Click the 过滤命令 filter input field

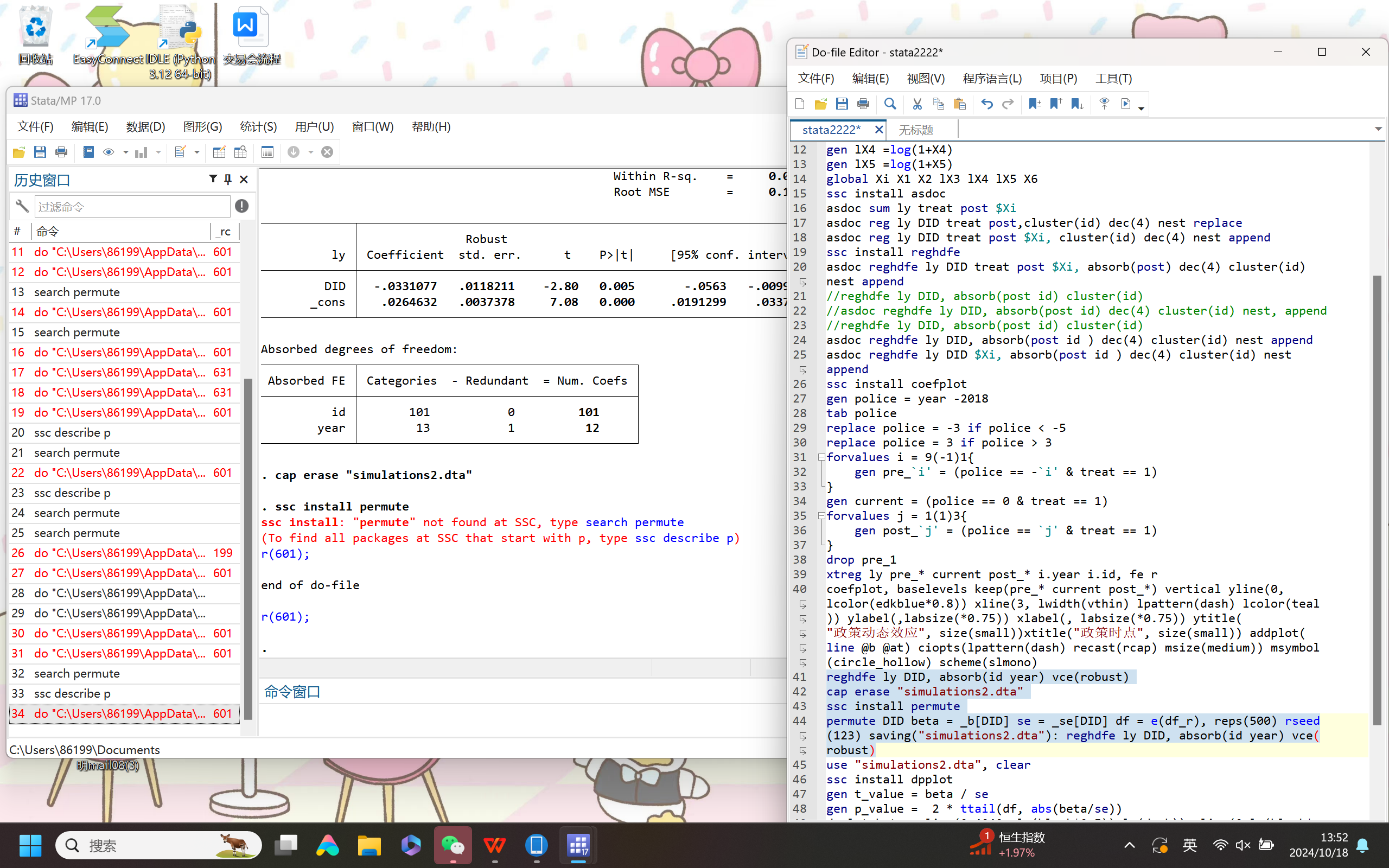tap(132, 207)
